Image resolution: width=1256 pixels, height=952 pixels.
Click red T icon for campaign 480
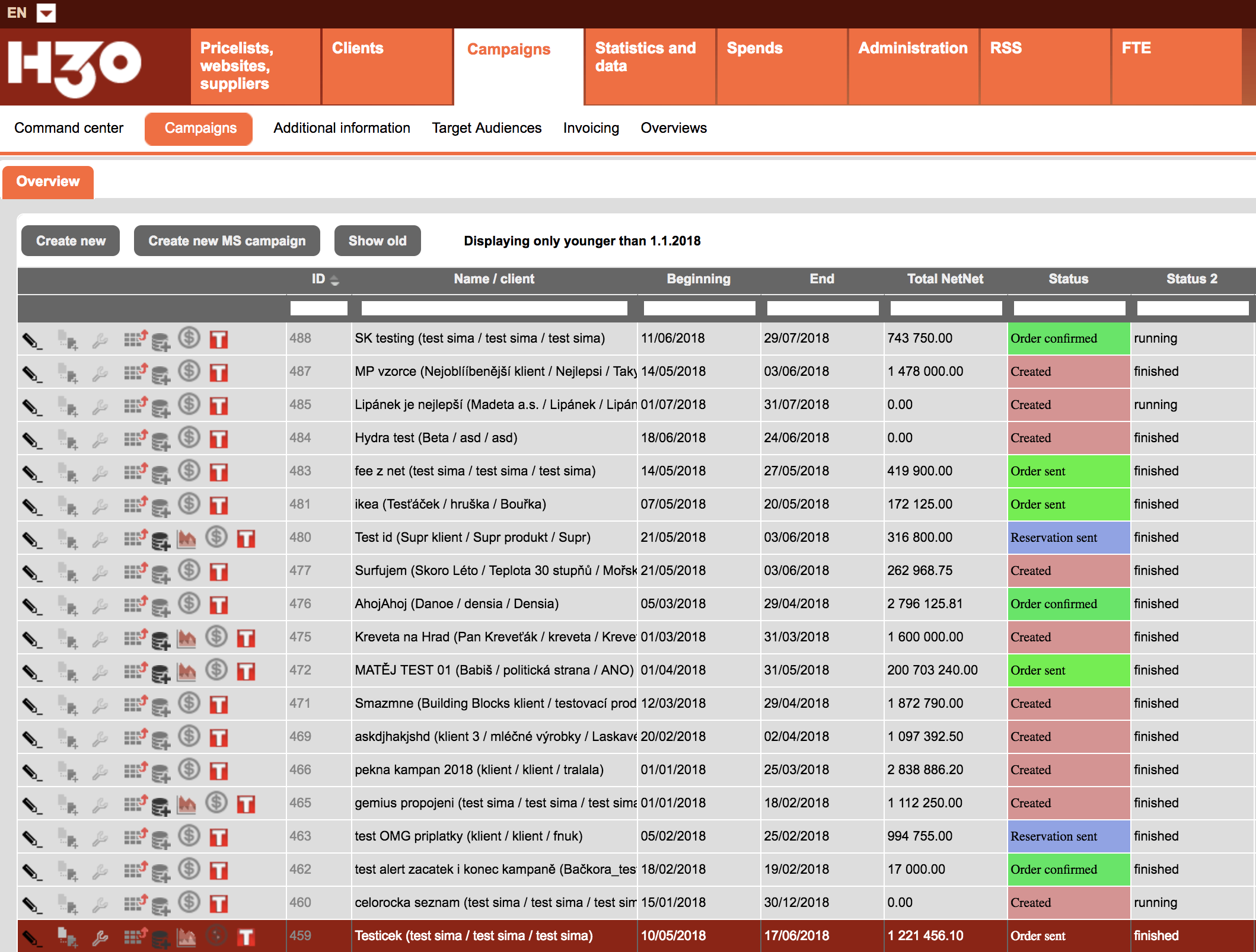point(246,538)
